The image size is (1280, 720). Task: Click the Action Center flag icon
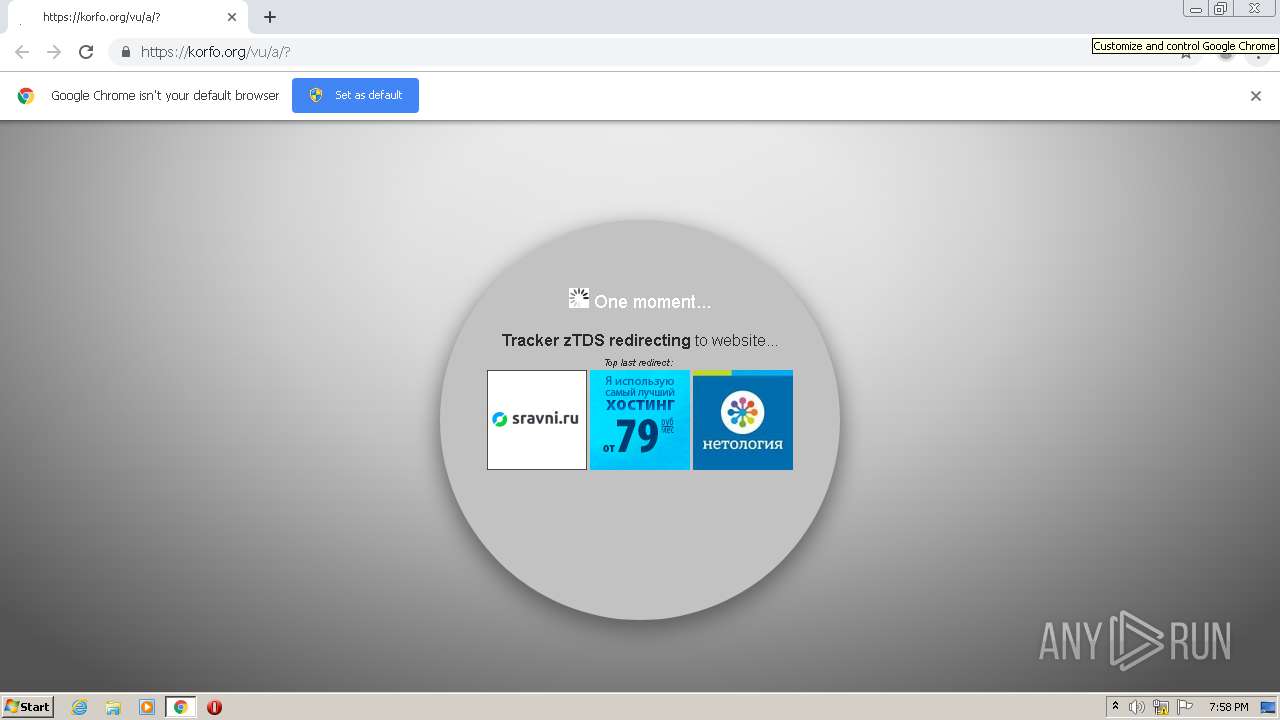coord(1186,707)
